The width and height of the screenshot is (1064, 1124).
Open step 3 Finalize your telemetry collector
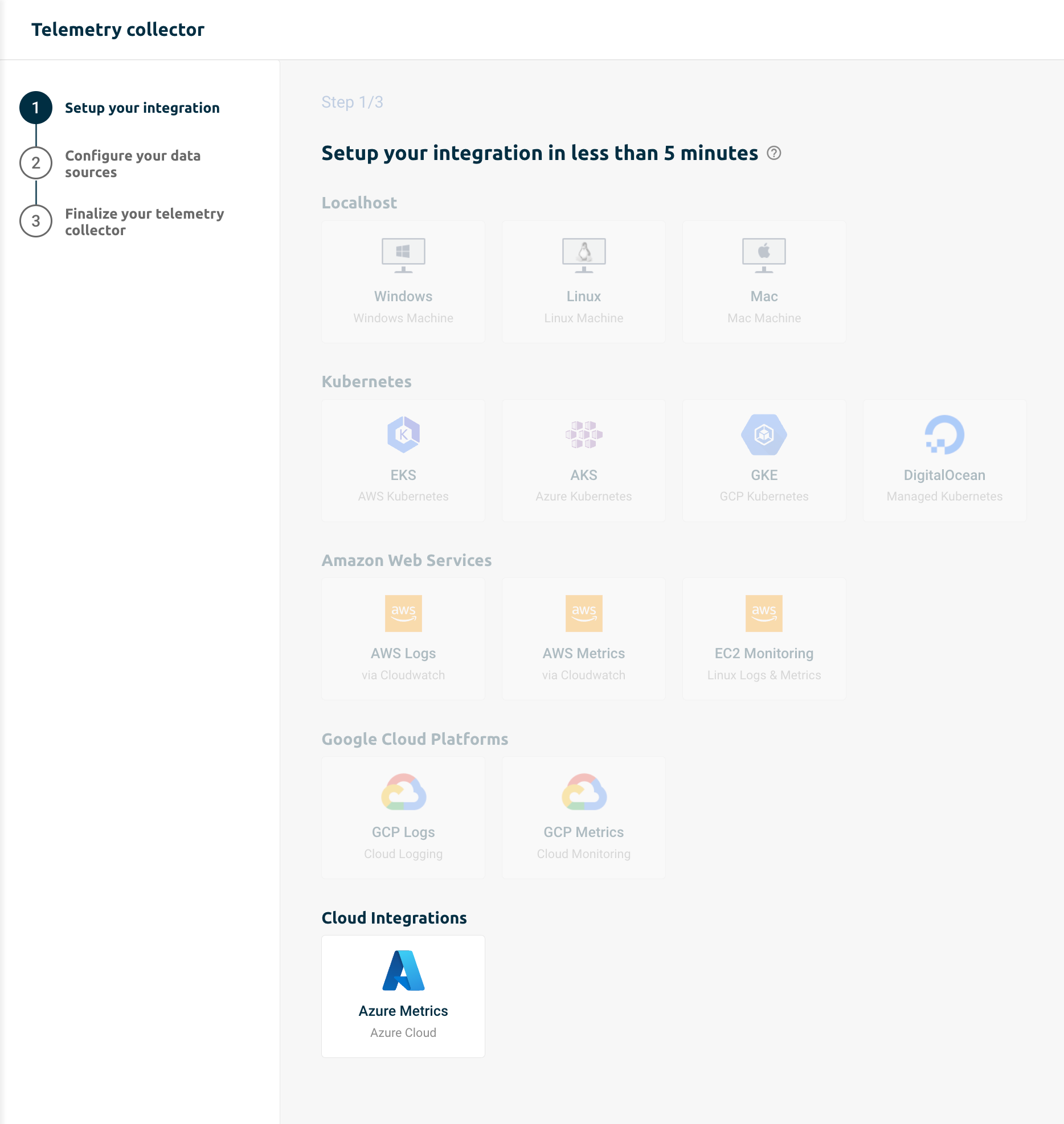tap(144, 221)
